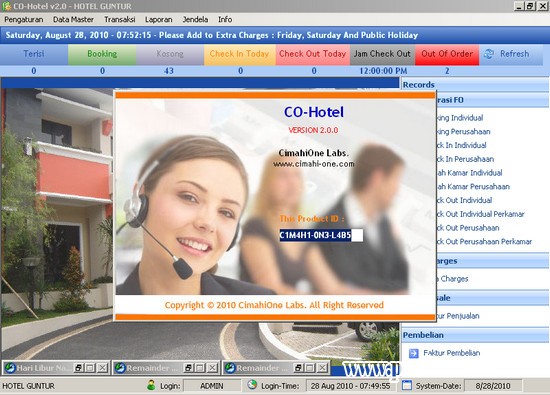Viewport: 550px width, 395px height.
Task: Collapse the Pembelian panel header
Action: (475, 335)
